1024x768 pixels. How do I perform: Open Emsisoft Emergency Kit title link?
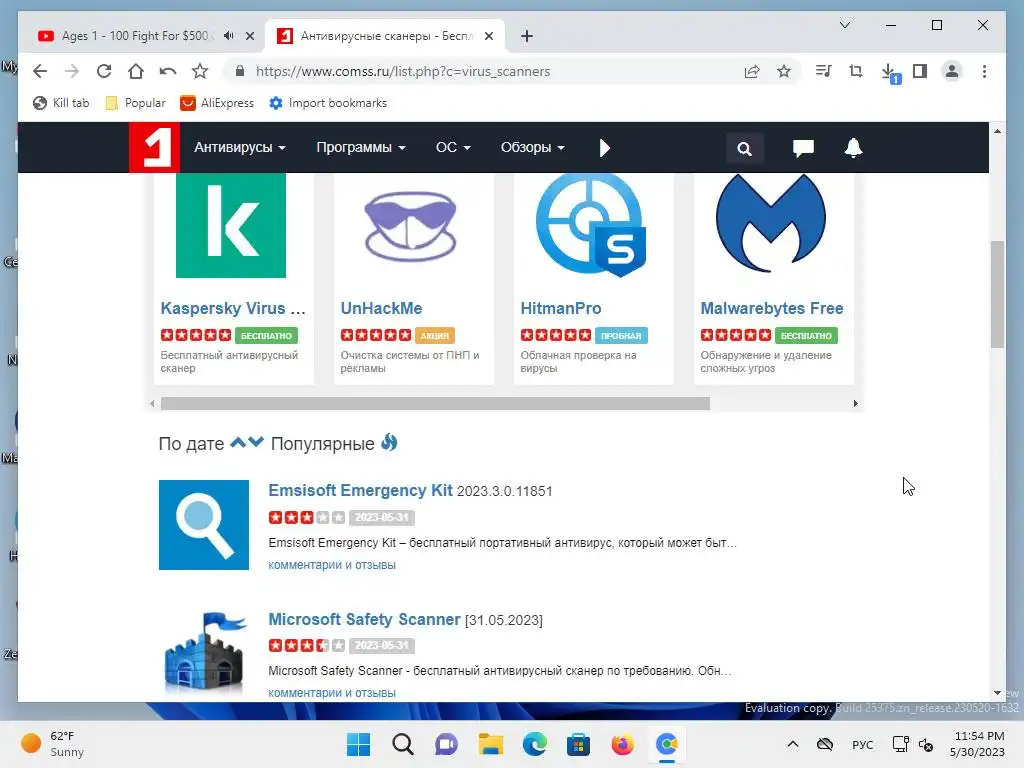tap(360, 490)
